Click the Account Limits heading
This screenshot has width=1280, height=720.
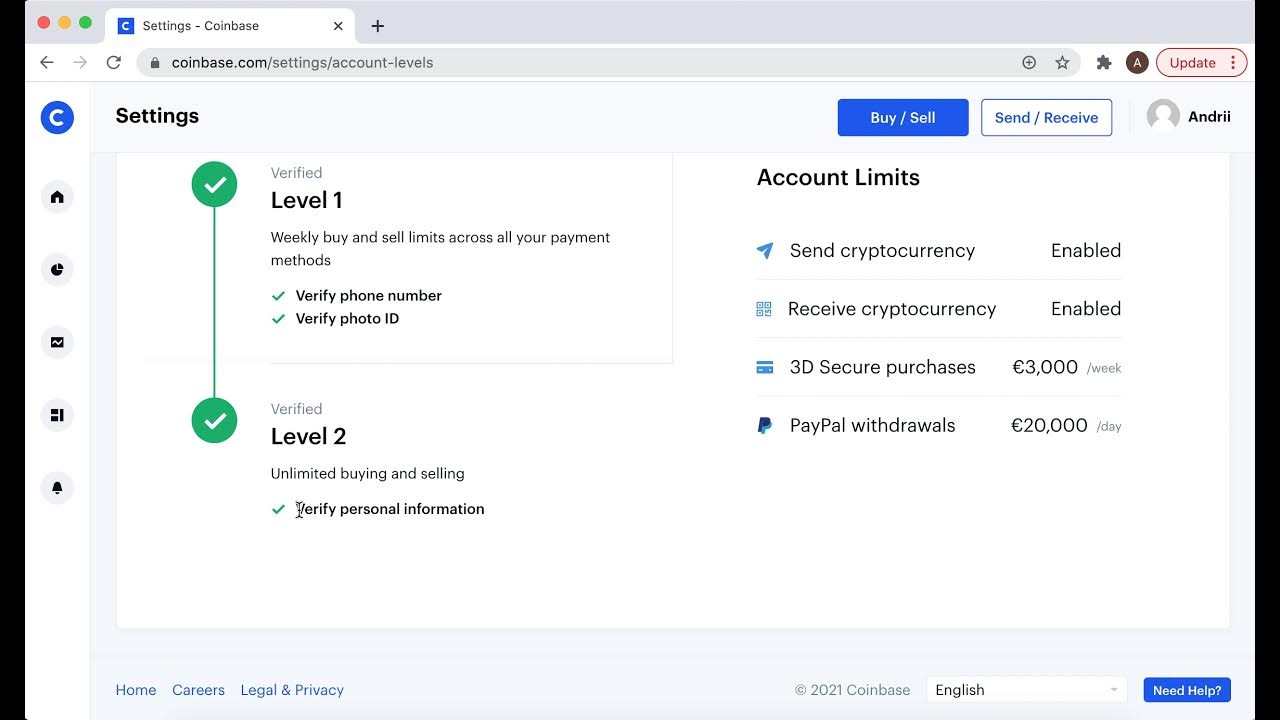[x=838, y=177]
